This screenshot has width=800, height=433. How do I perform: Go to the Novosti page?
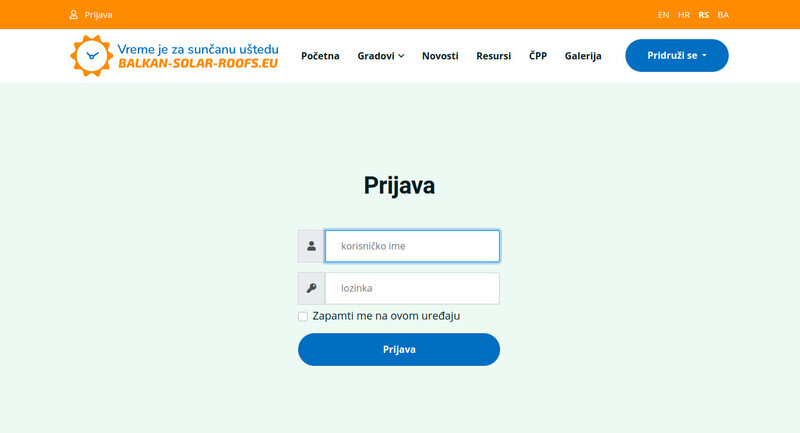pos(440,56)
